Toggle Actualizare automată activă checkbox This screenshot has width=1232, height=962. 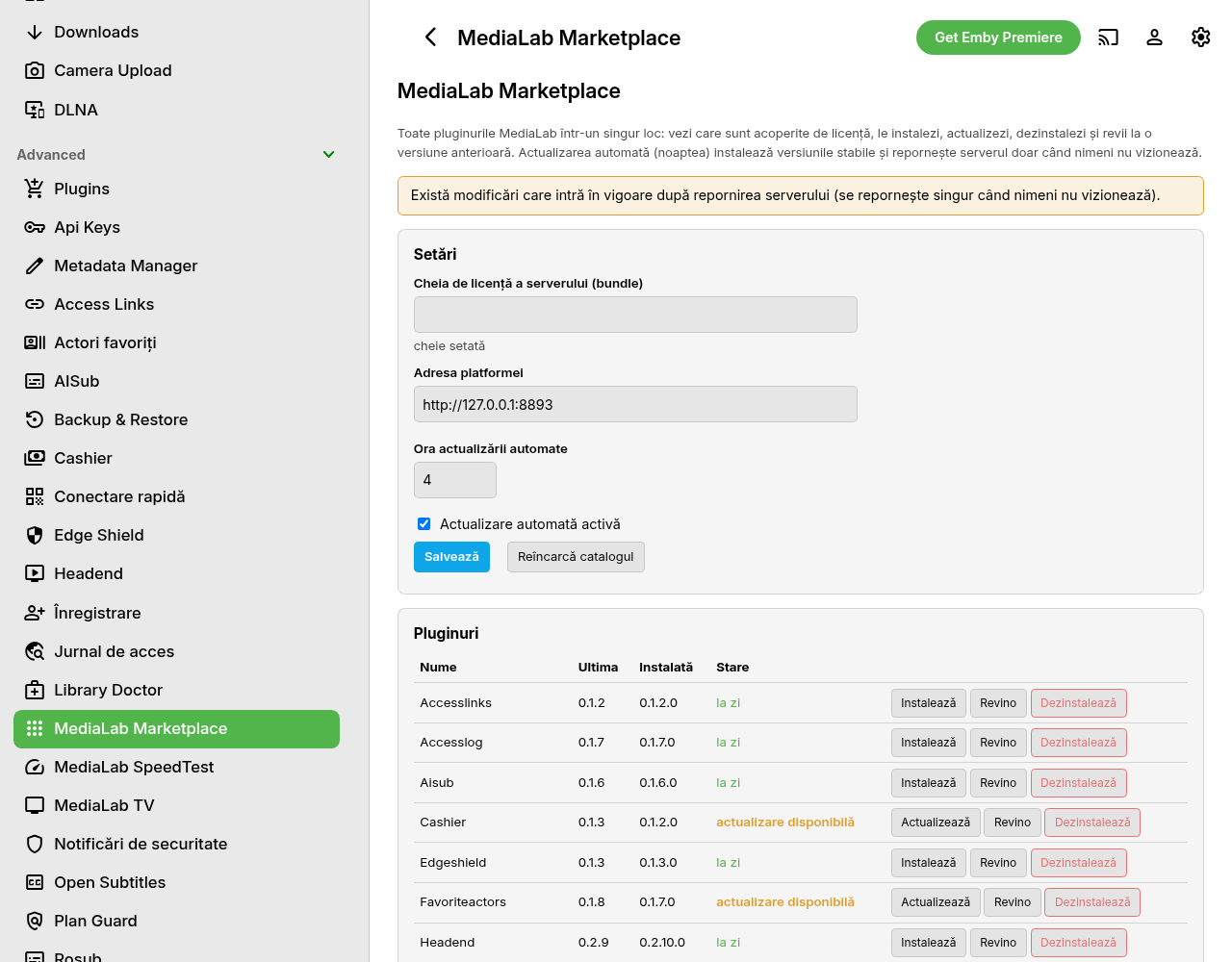tap(423, 524)
